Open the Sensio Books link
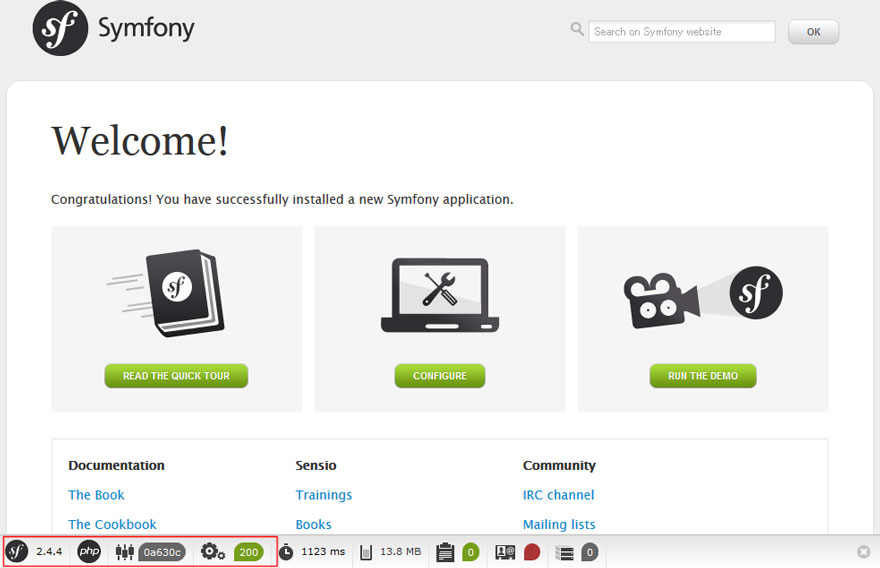This screenshot has width=880, height=568. pos(313,524)
